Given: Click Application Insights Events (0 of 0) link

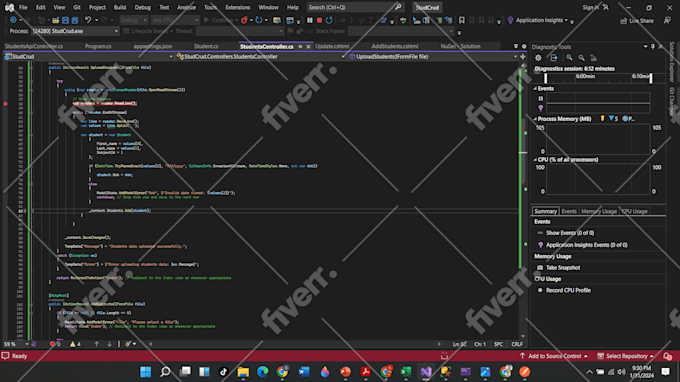Looking at the screenshot, I should 586,245.
